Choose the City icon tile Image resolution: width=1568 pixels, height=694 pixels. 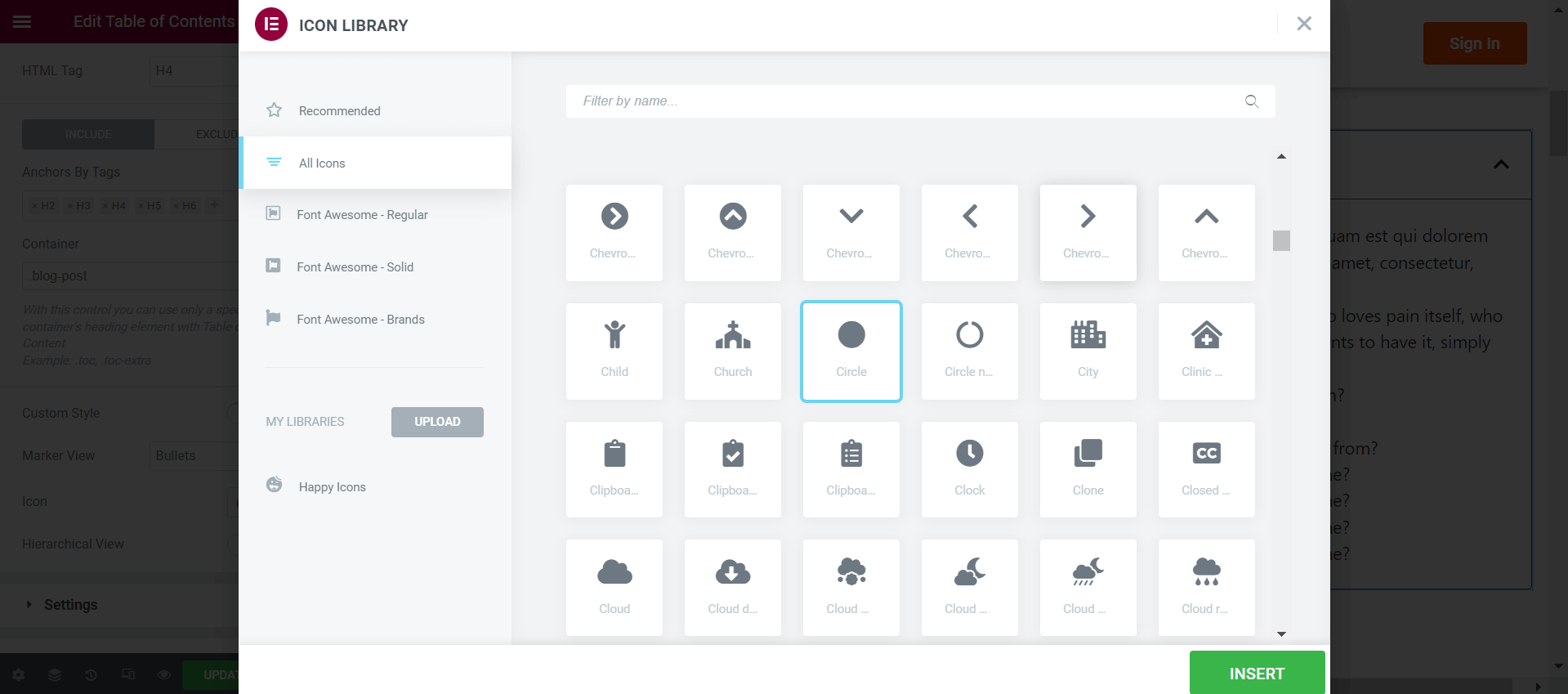point(1088,351)
